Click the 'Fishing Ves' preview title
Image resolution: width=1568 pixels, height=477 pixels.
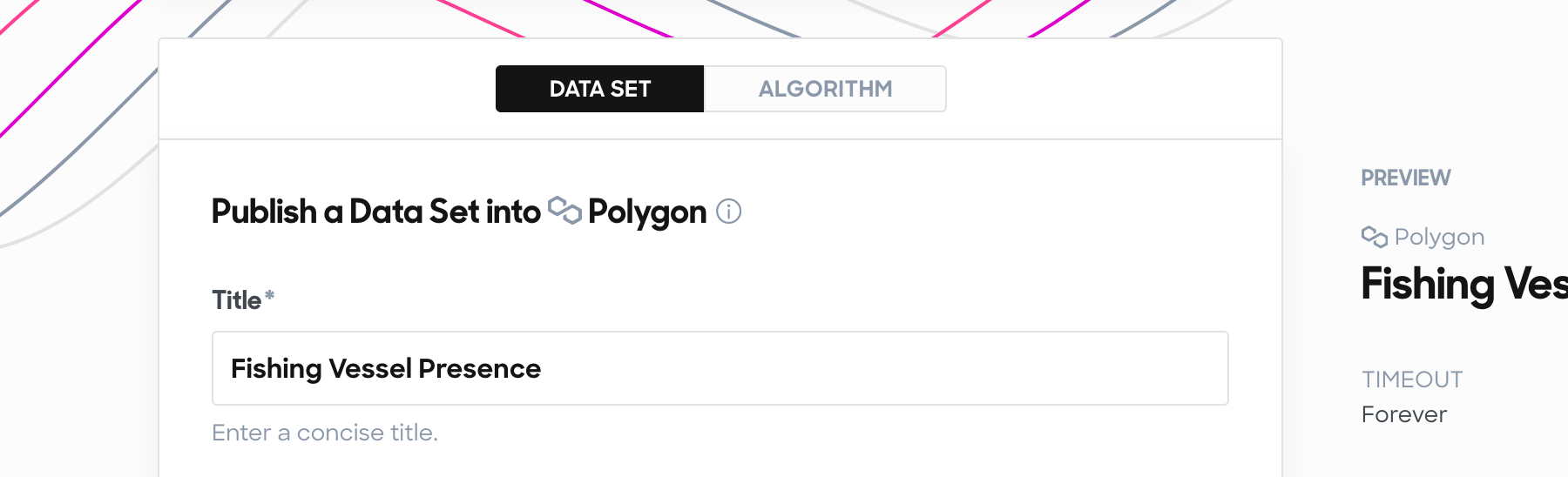(x=1464, y=284)
